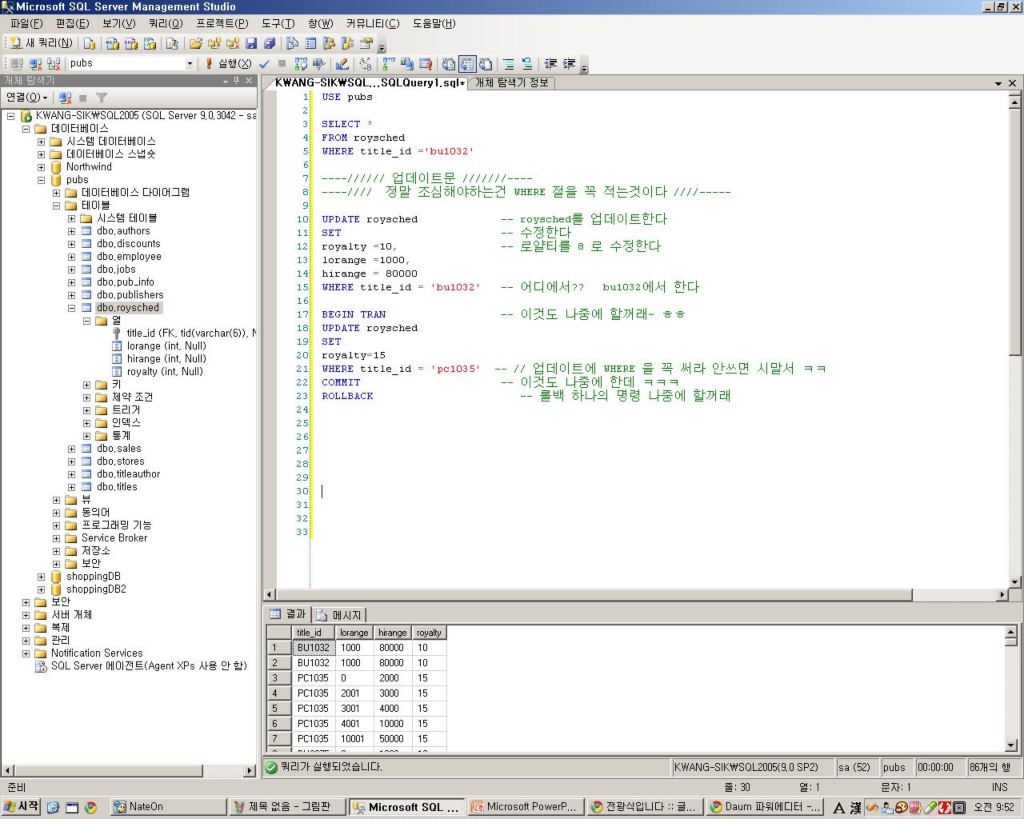Click the Include Actual Execution Plan icon
The width and height of the screenshot is (1024, 819).
pos(389,63)
